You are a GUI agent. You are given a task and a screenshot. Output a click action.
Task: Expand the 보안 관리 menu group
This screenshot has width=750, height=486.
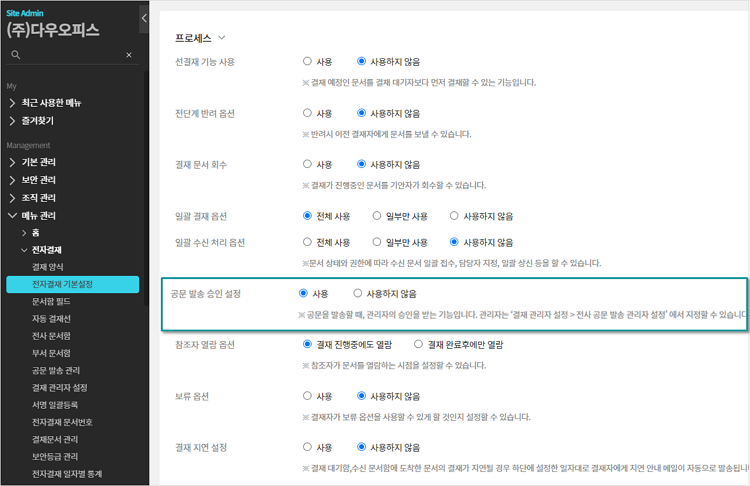coord(12,180)
